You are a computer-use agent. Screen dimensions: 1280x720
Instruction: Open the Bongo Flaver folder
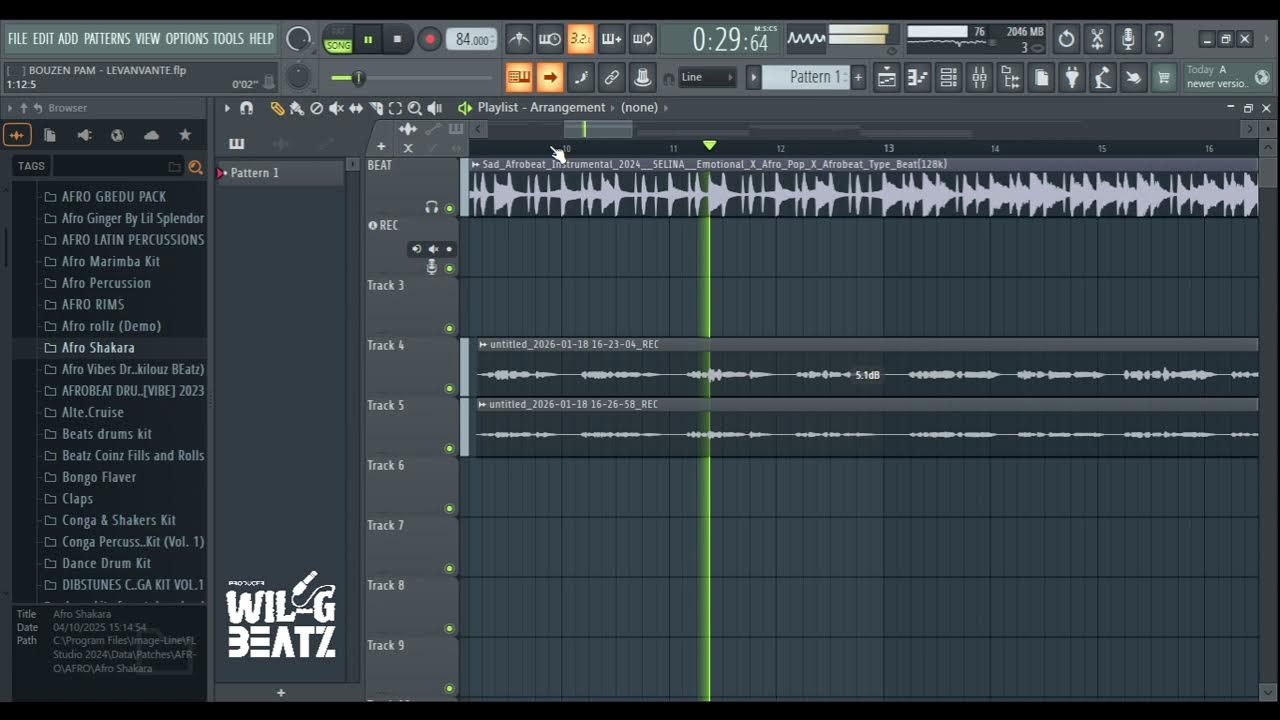pos(99,477)
